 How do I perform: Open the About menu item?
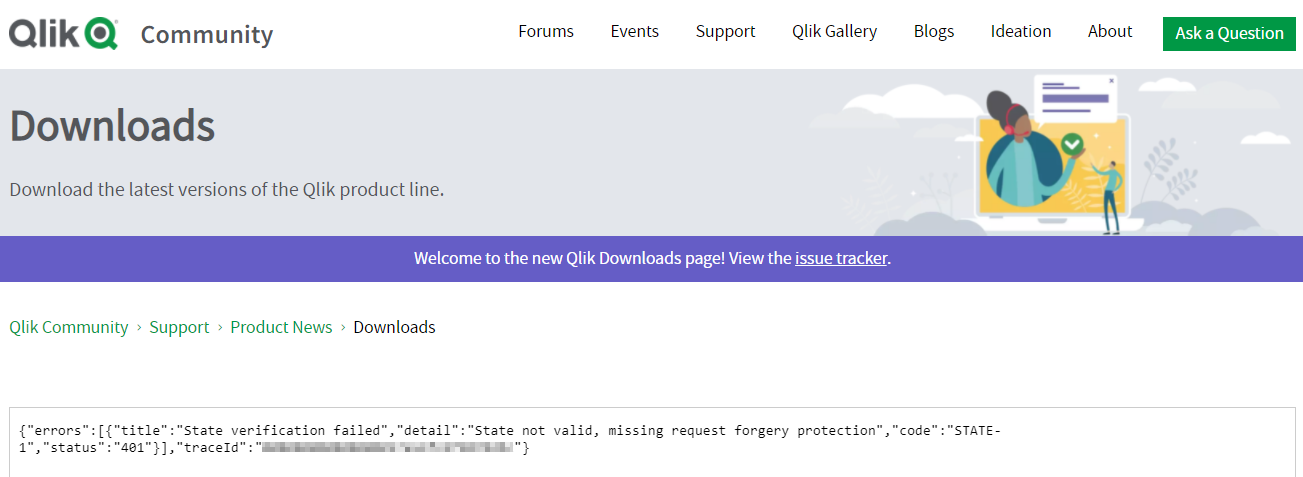point(1110,32)
